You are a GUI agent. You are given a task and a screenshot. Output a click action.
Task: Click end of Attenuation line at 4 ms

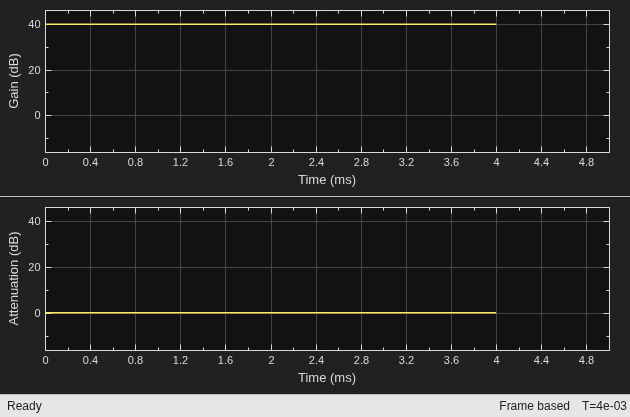496,313
